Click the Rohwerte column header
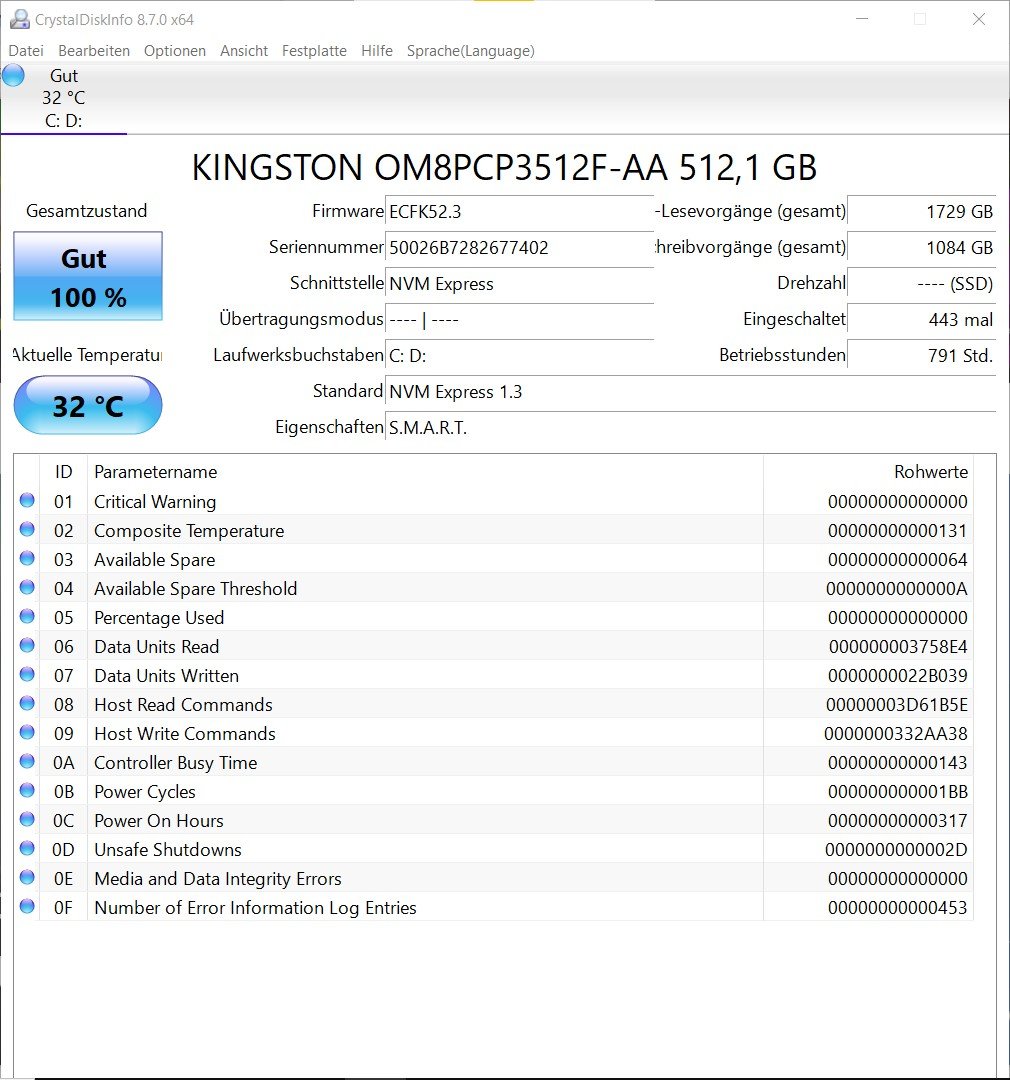This screenshot has width=1010, height=1080. coord(868,472)
